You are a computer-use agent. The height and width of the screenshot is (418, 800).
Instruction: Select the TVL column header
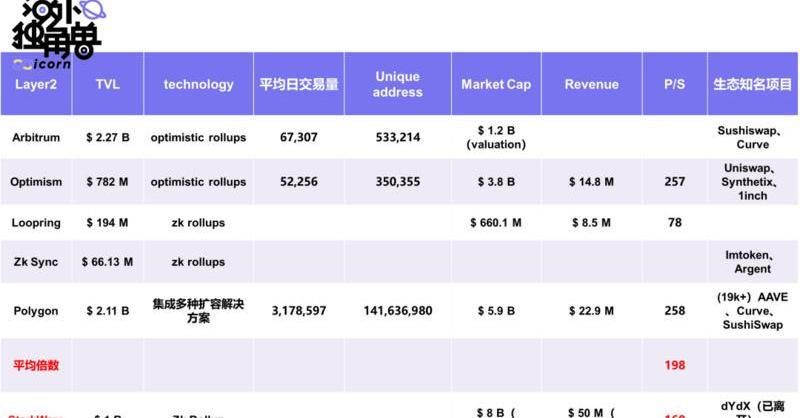click(x=108, y=84)
